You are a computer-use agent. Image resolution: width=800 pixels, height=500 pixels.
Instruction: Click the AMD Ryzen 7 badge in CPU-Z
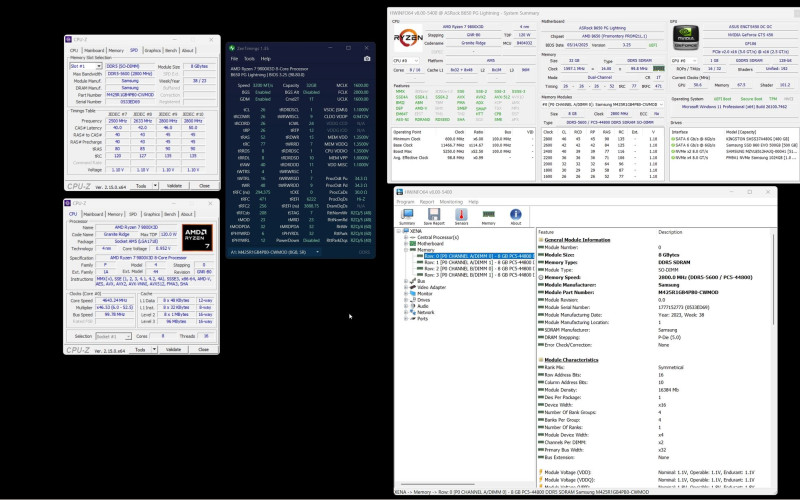point(197,237)
